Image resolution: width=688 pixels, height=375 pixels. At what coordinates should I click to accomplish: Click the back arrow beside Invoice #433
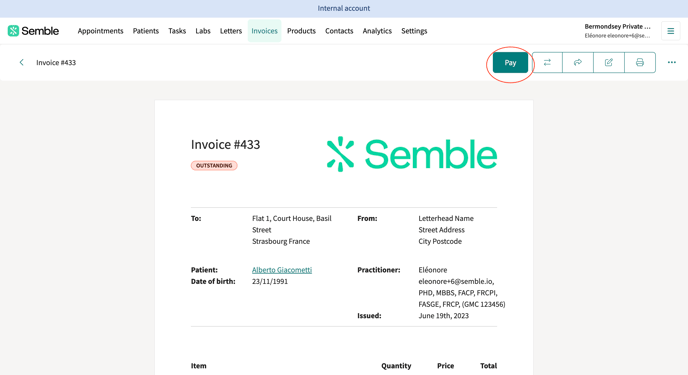click(x=22, y=62)
